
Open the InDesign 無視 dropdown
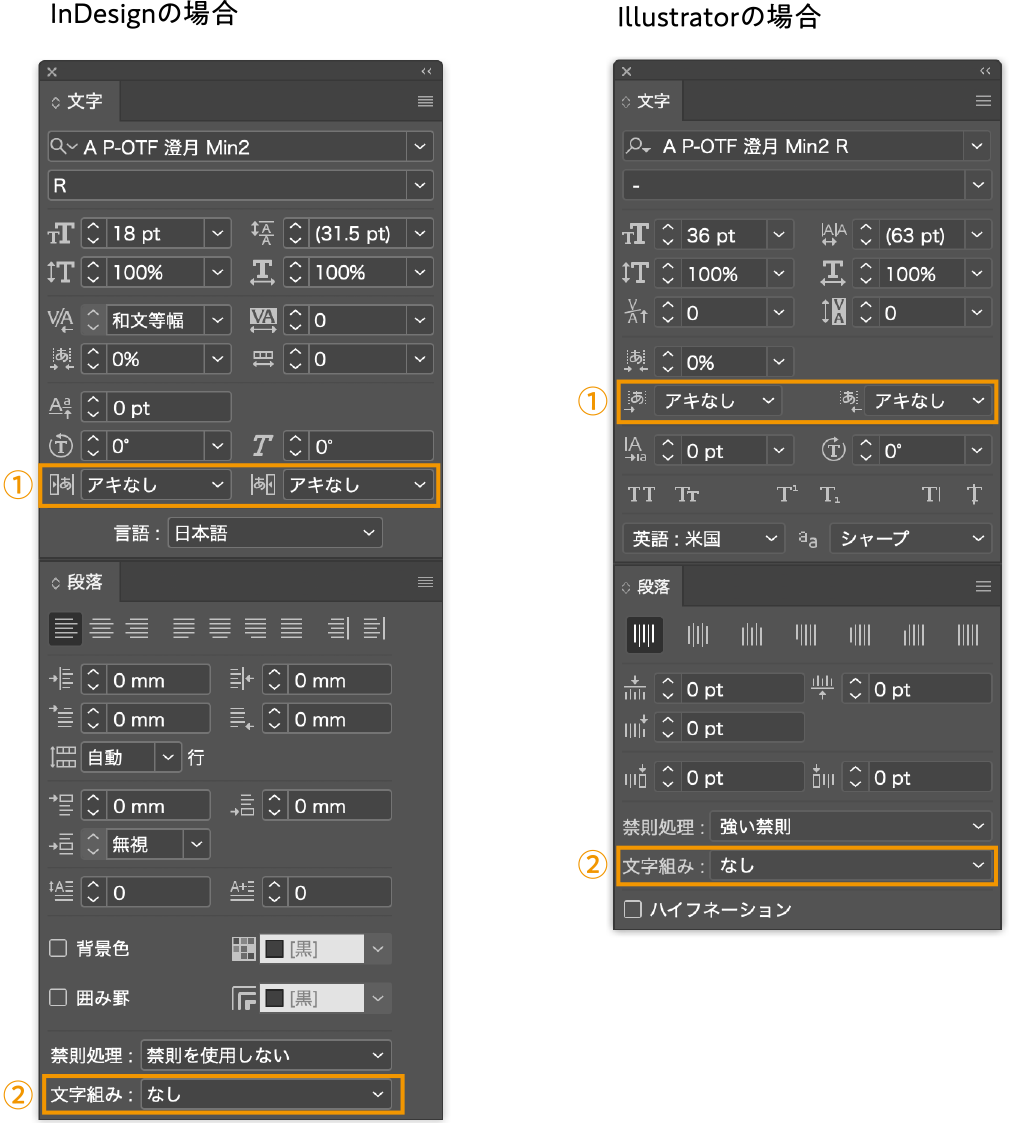tap(196, 845)
